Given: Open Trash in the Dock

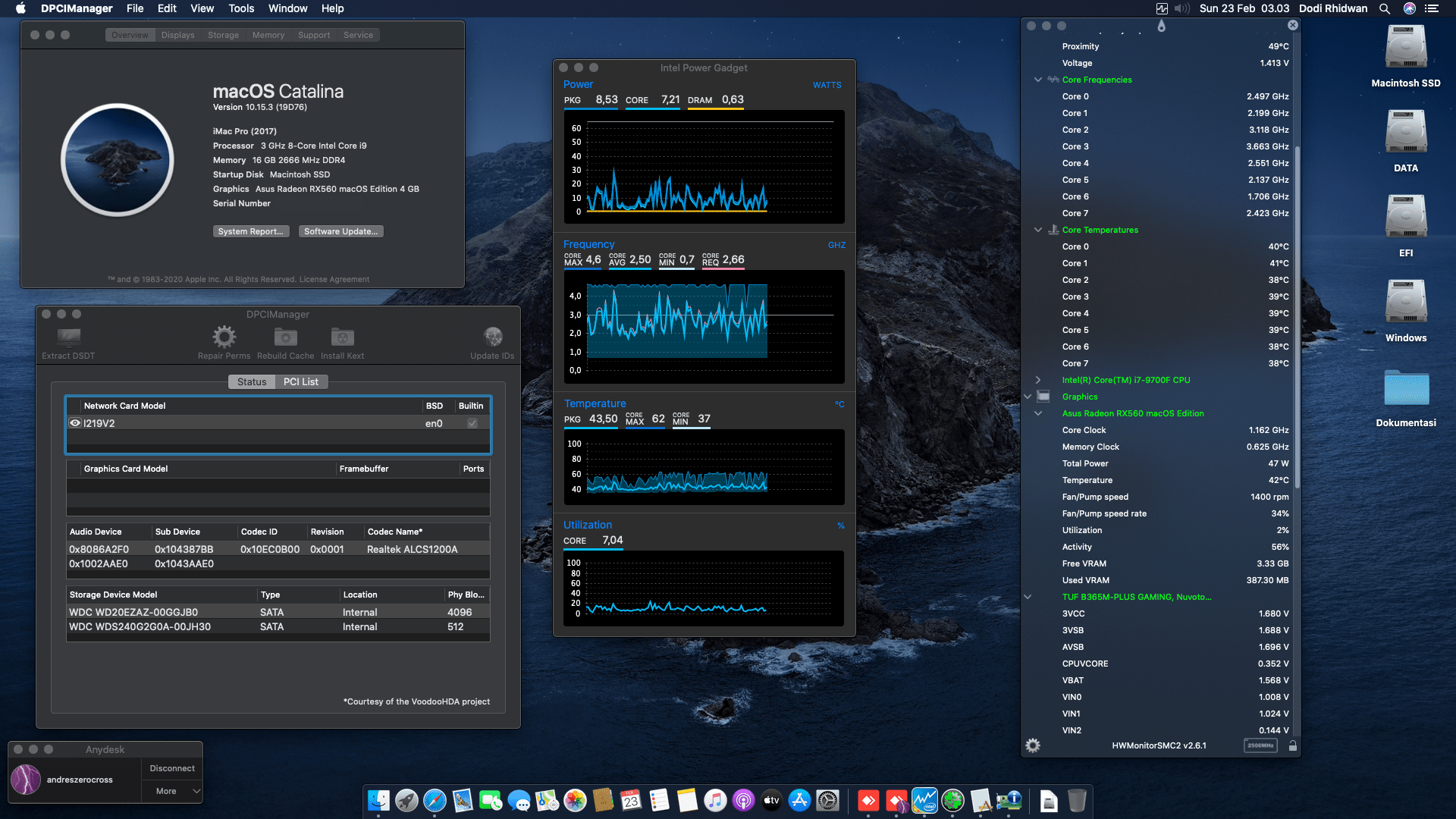Looking at the screenshot, I should [1077, 800].
